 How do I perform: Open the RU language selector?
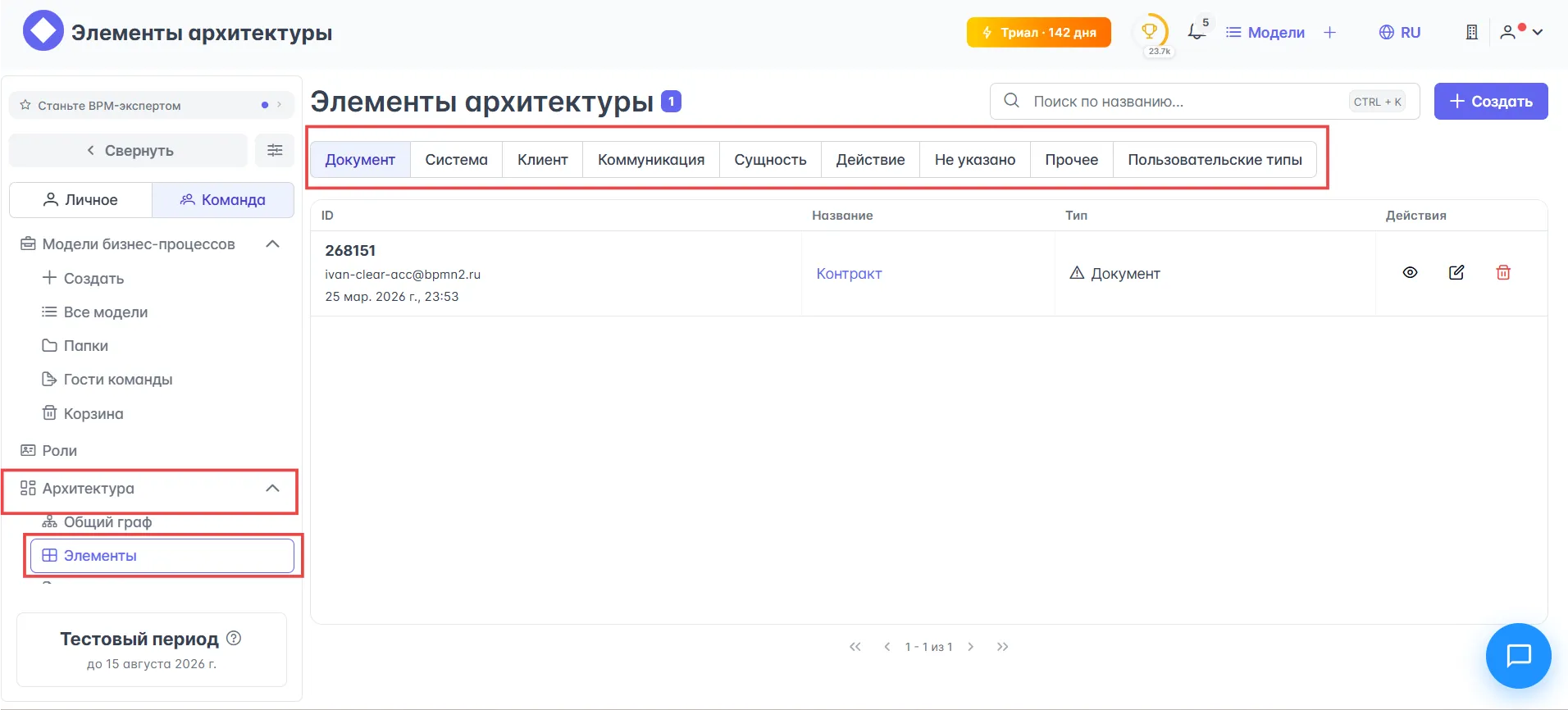tap(1400, 32)
